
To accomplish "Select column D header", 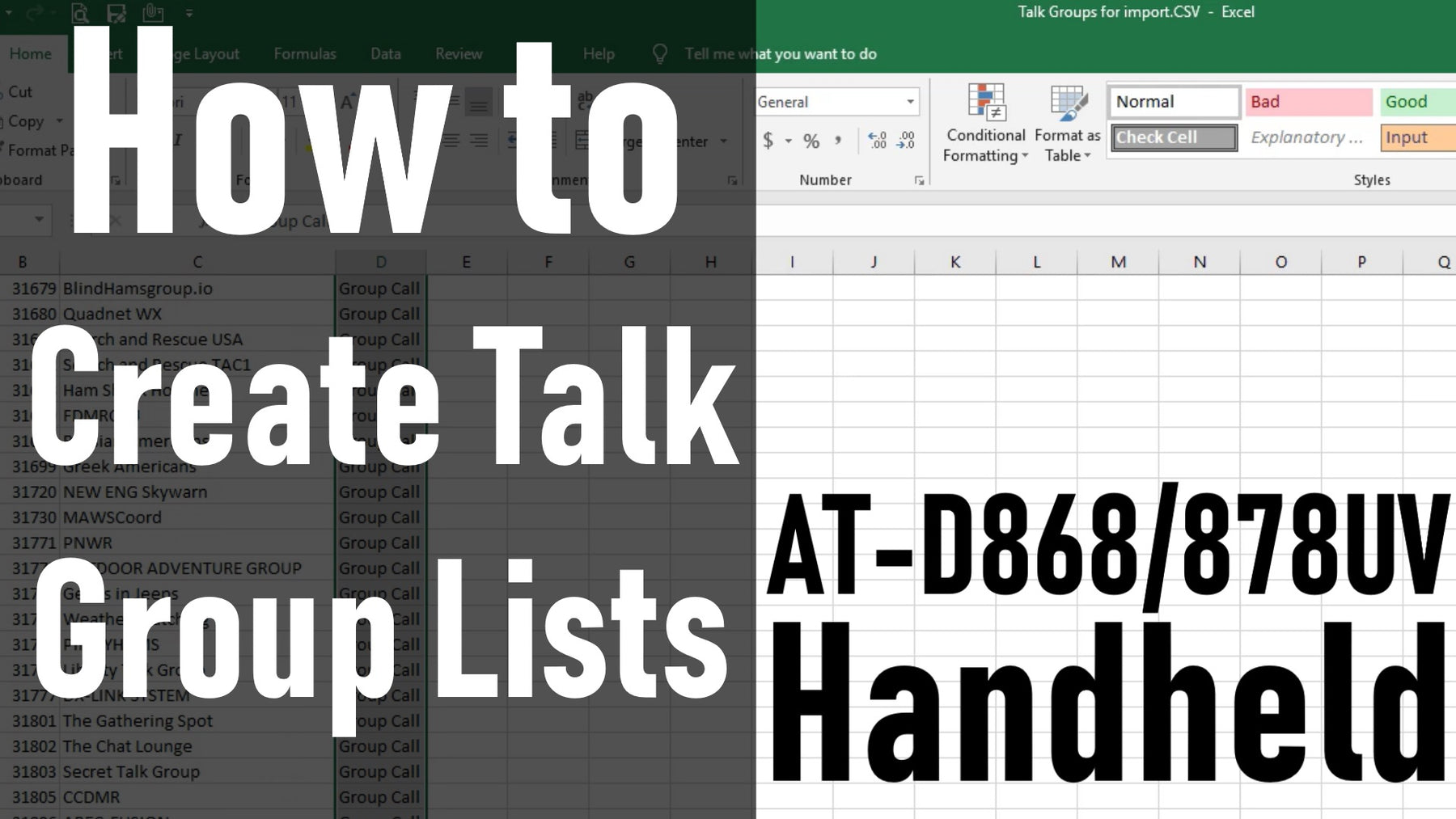I will (380, 262).
